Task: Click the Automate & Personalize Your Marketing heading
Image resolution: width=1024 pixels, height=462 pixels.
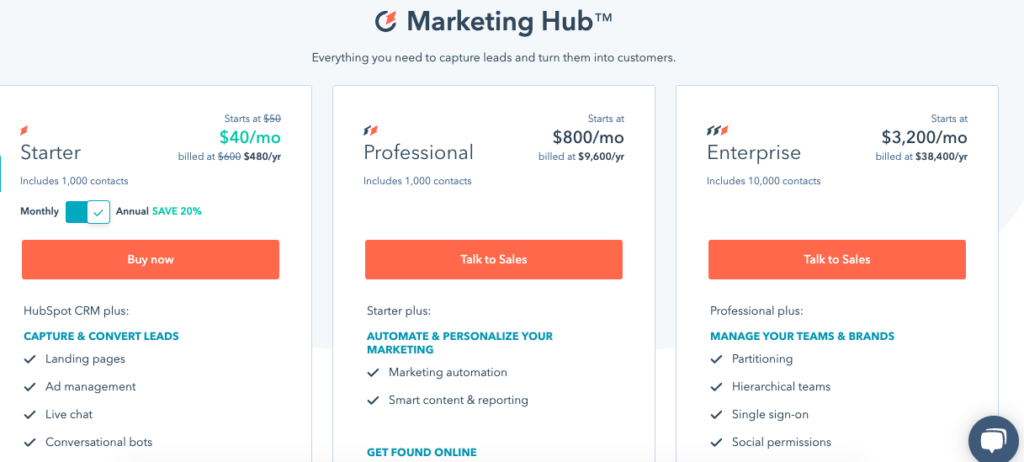Action: click(x=460, y=343)
